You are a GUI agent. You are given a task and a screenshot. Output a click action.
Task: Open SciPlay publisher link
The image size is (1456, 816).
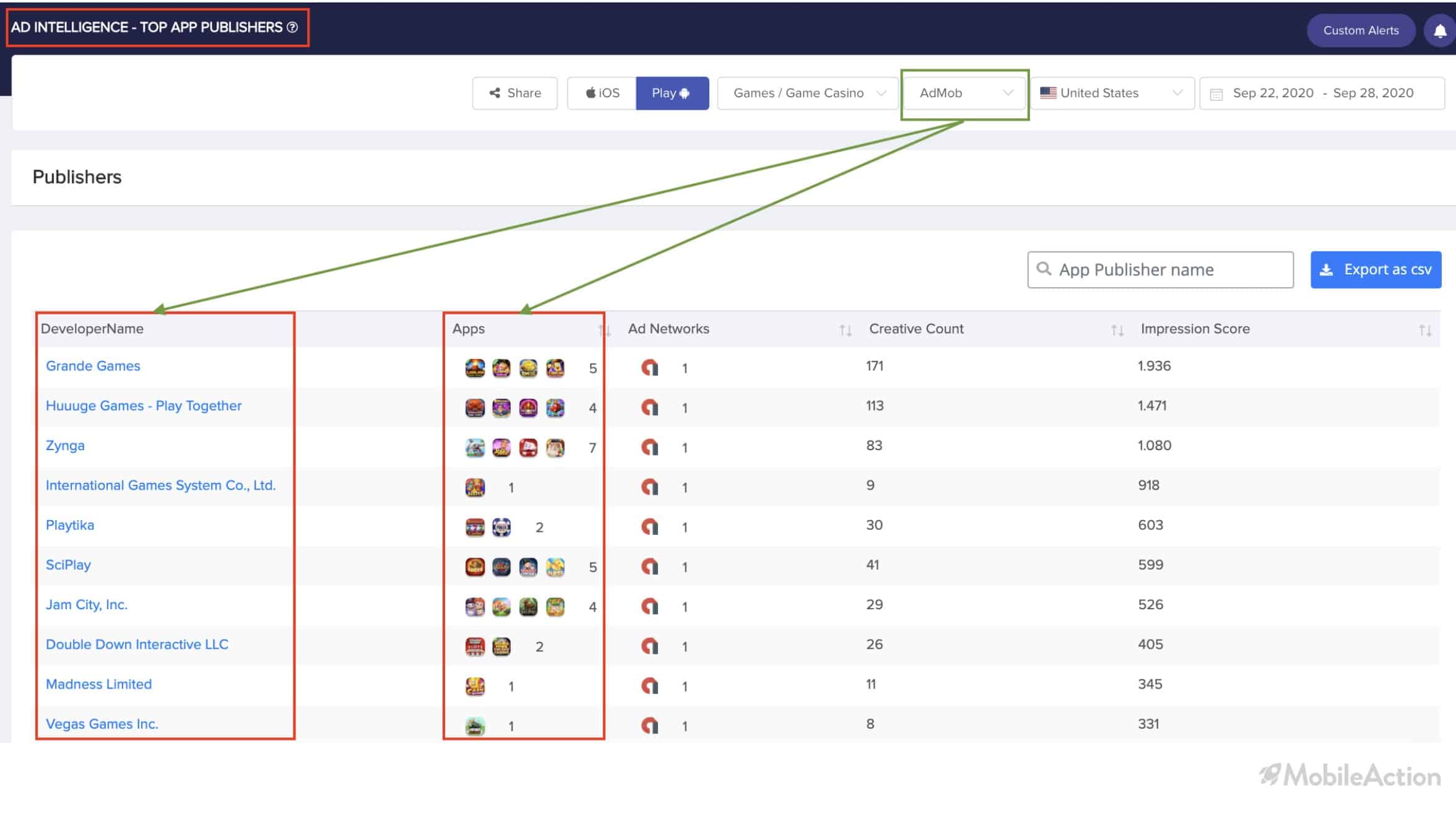[68, 565]
